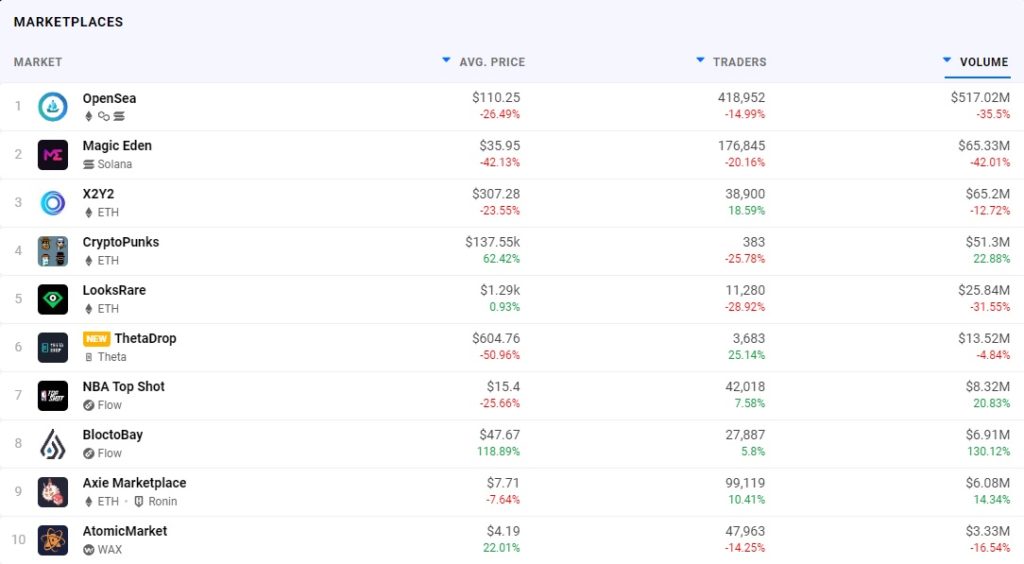Click CryptoPunks average price $137.55k
This screenshot has width=1024, height=564.
click(492, 242)
